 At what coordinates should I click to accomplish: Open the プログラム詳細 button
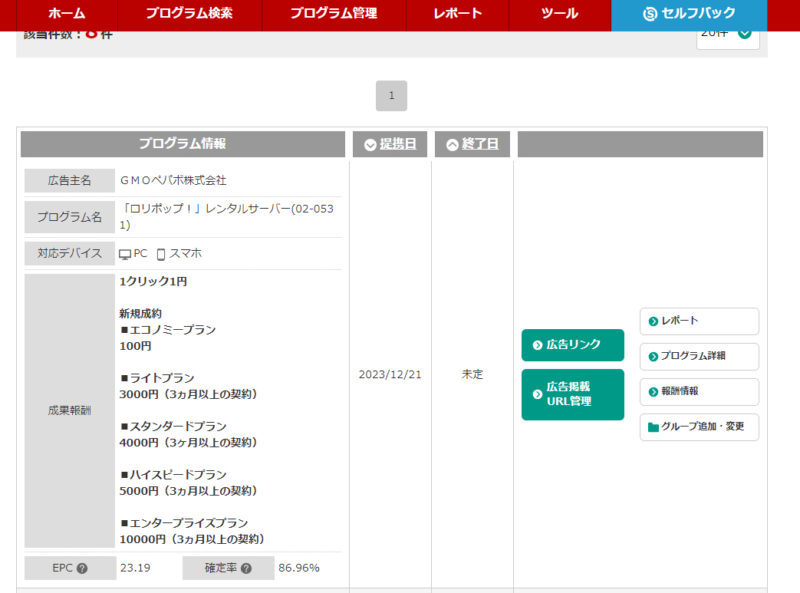pyautogui.click(x=699, y=356)
